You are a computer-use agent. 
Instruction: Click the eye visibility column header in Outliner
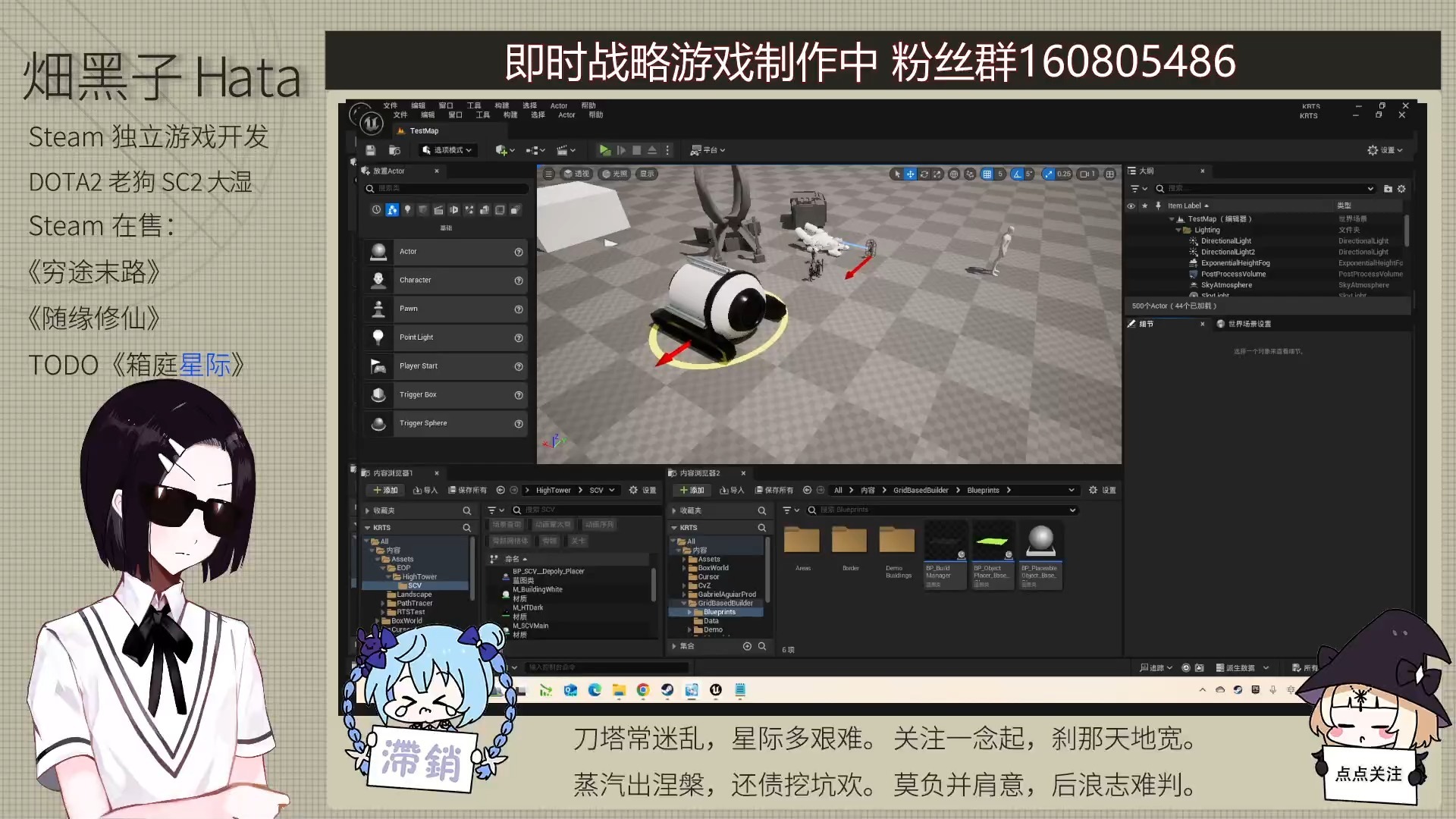point(1131,206)
